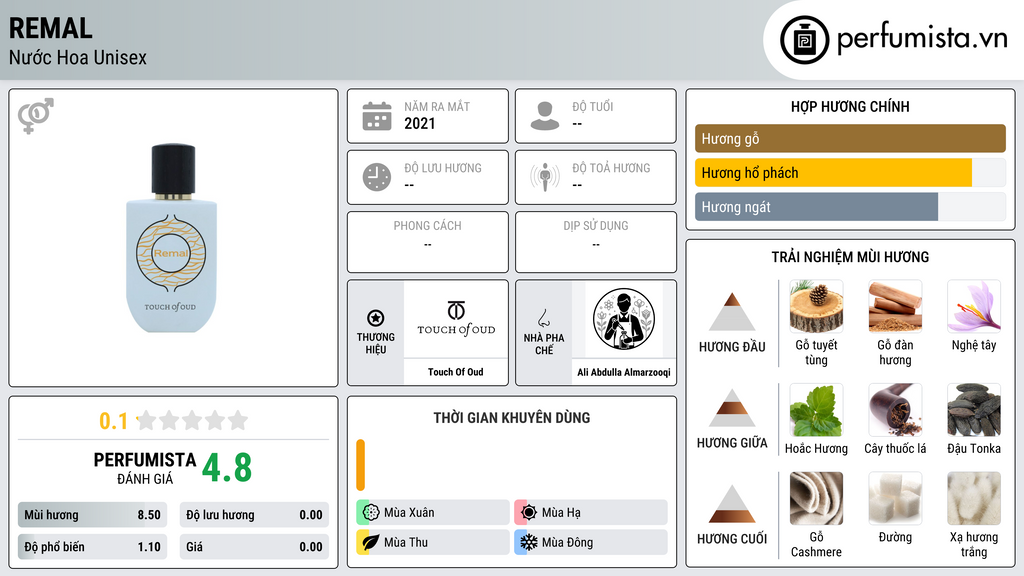This screenshot has height=576, width=1024.
Task: Click the Mùa Hạ season button
Action: (591, 512)
